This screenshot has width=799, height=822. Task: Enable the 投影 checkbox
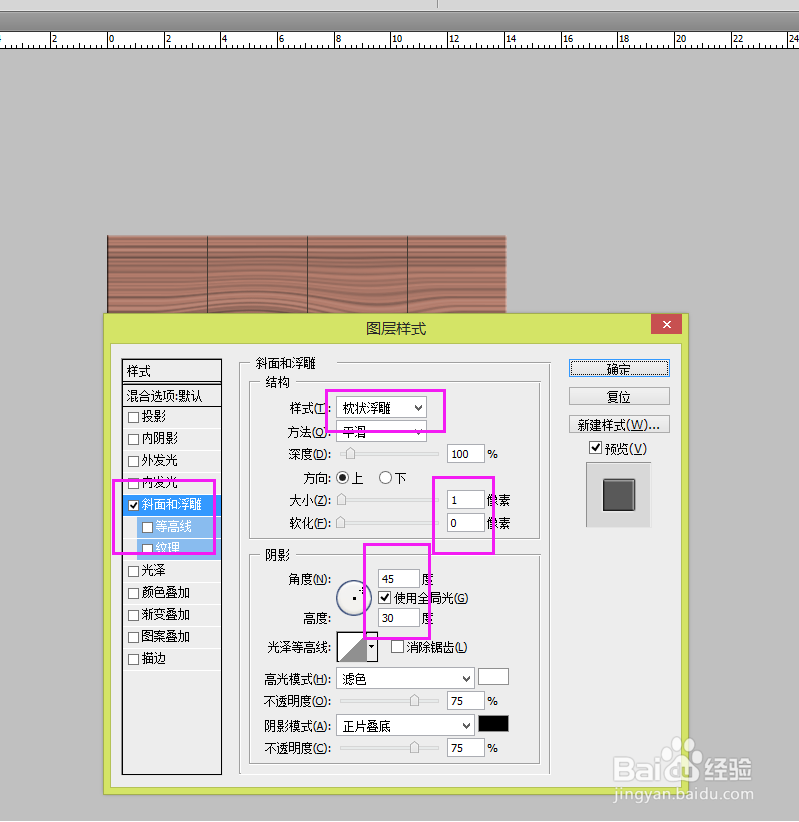pos(134,417)
